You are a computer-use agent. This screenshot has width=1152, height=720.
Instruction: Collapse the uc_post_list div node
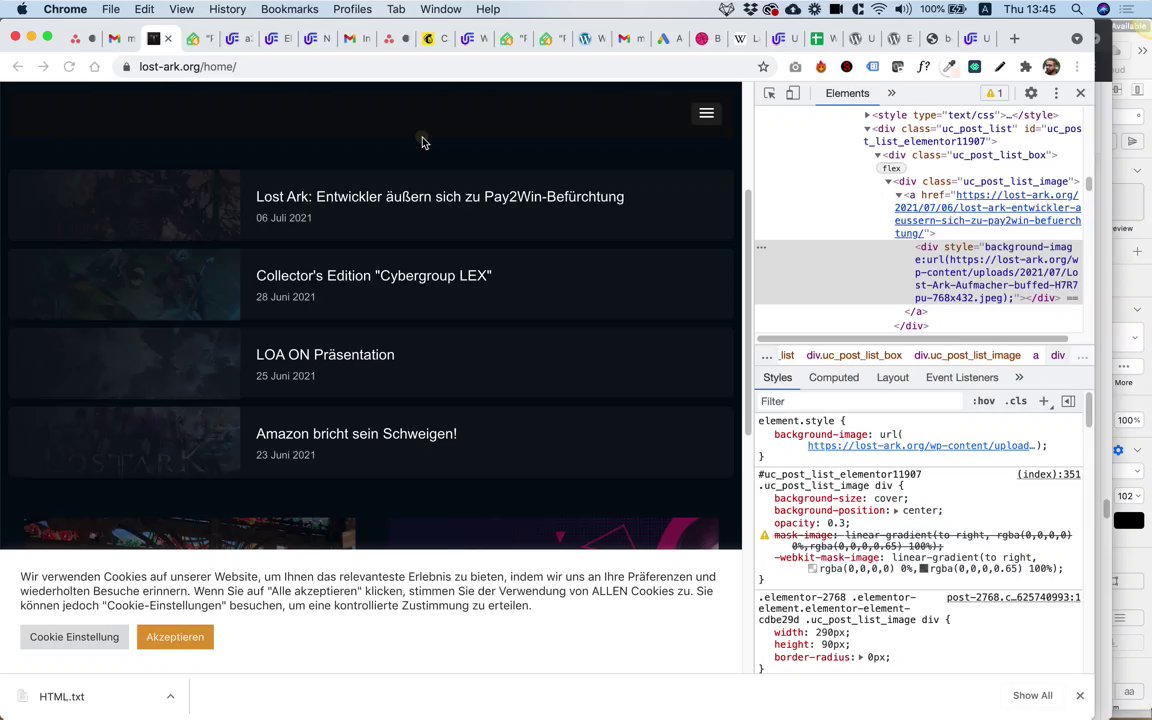click(x=868, y=129)
